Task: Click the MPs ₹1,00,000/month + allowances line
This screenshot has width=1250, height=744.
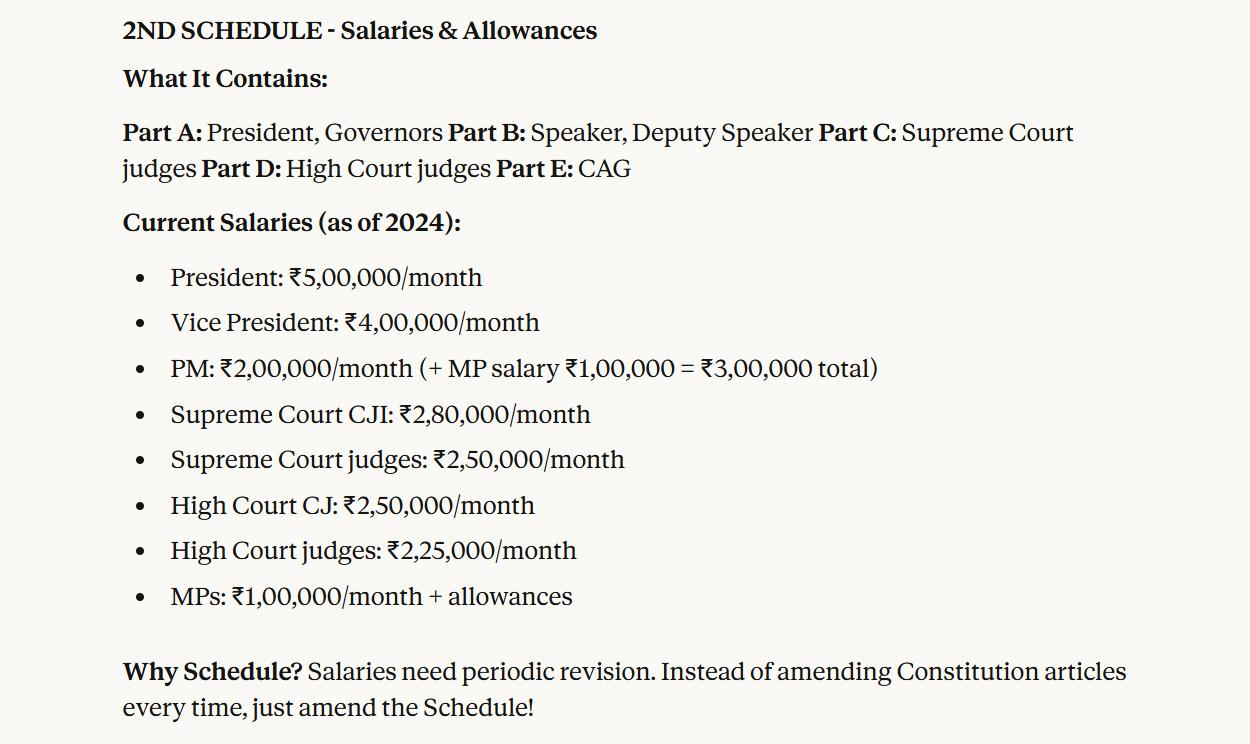Action: pyautogui.click(x=371, y=597)
